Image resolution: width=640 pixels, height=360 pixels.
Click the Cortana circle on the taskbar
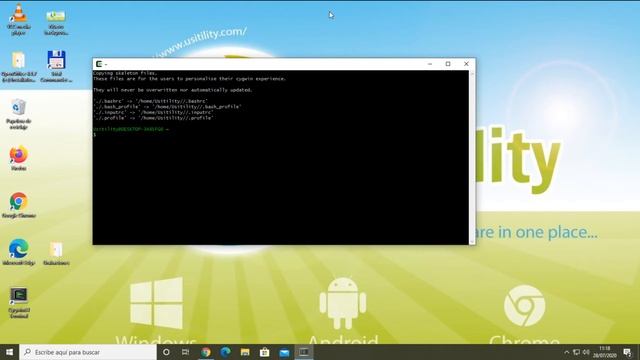click(x=166, y=352)
